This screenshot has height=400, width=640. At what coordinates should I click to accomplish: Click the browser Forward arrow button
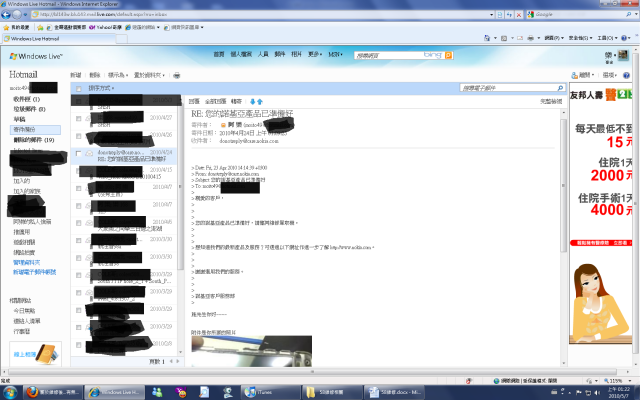pos(17,15)
